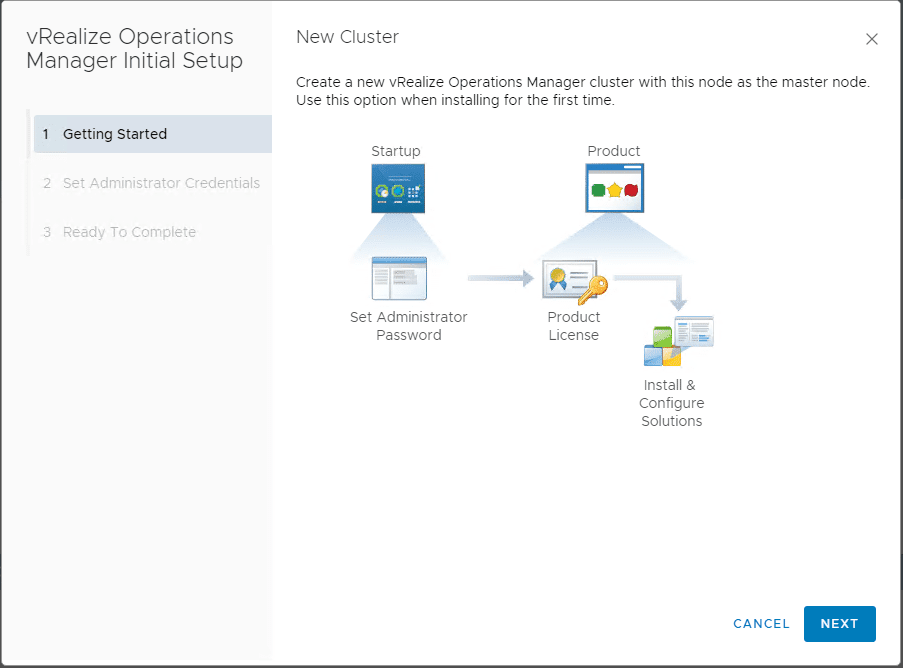The width and height of the screenshot is (903, 668).
Task: Click the 'Product License' label
Action: 574,326
